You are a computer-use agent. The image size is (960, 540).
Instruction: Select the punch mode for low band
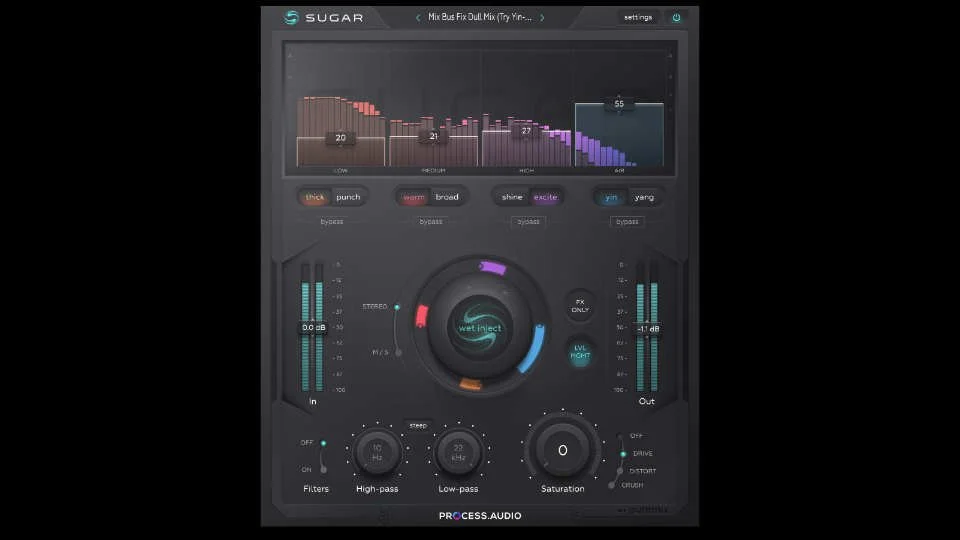click(348, 197)
